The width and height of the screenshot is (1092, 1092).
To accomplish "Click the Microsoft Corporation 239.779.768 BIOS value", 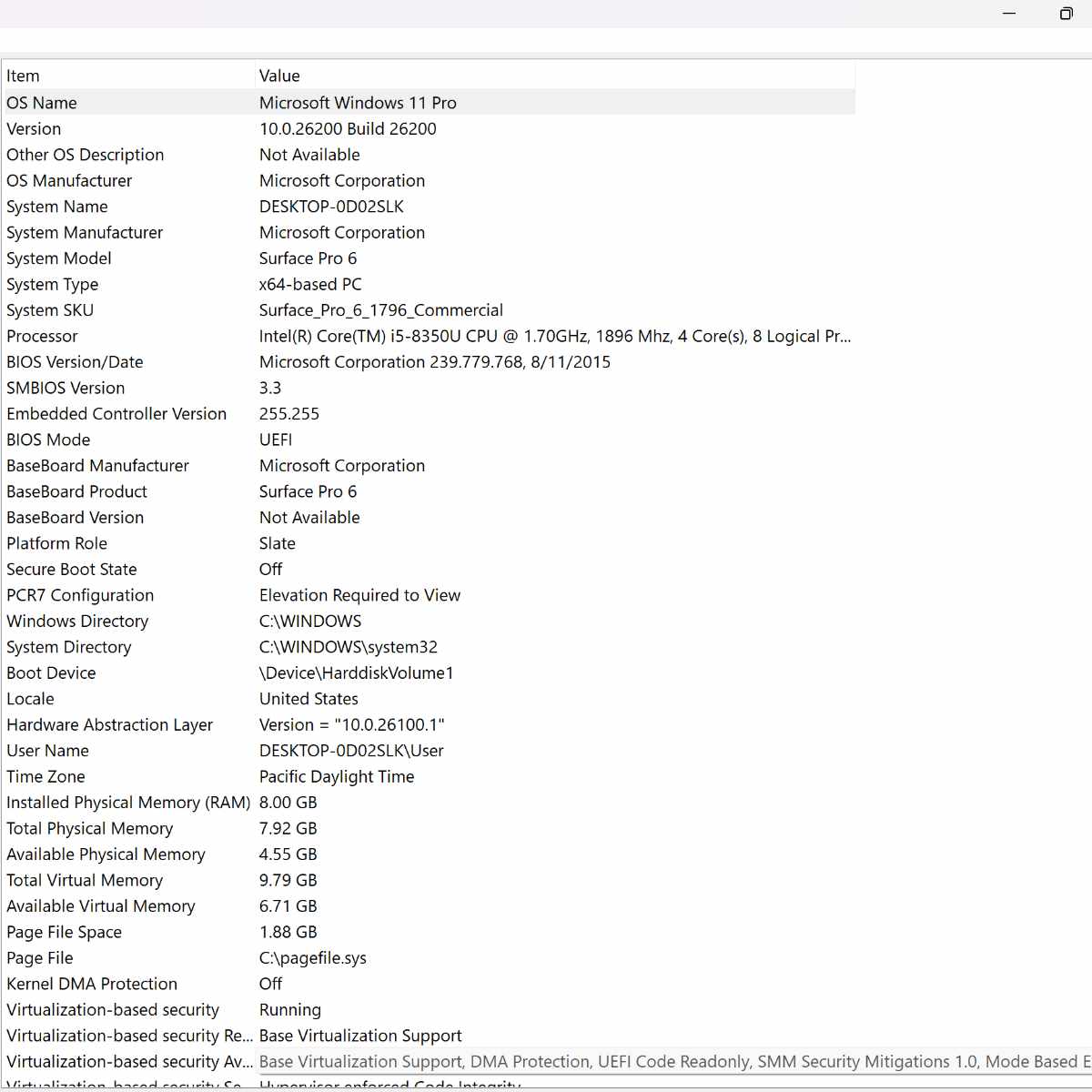I will [435, 362].
